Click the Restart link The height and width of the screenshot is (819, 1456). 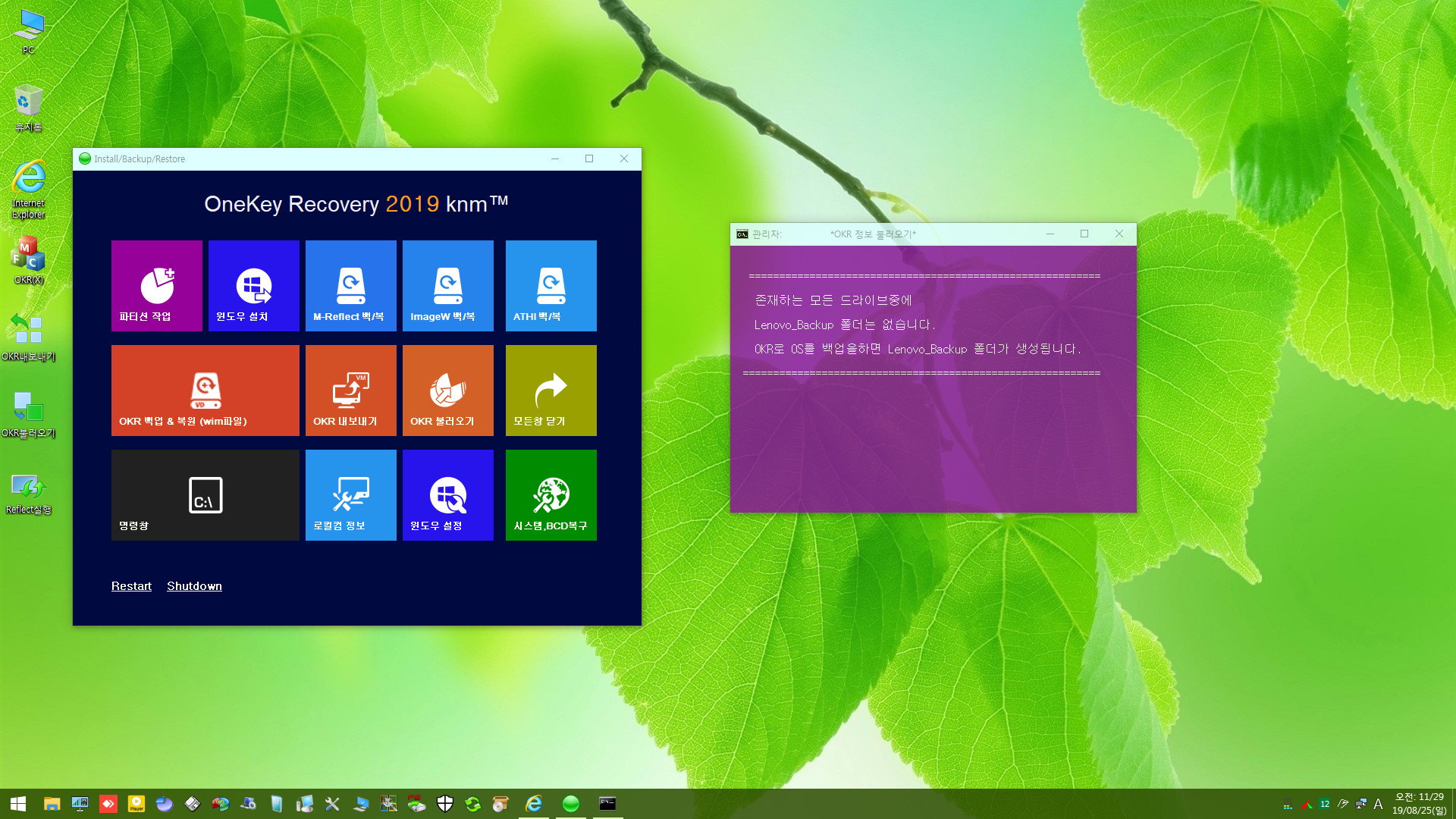point(131,586)
